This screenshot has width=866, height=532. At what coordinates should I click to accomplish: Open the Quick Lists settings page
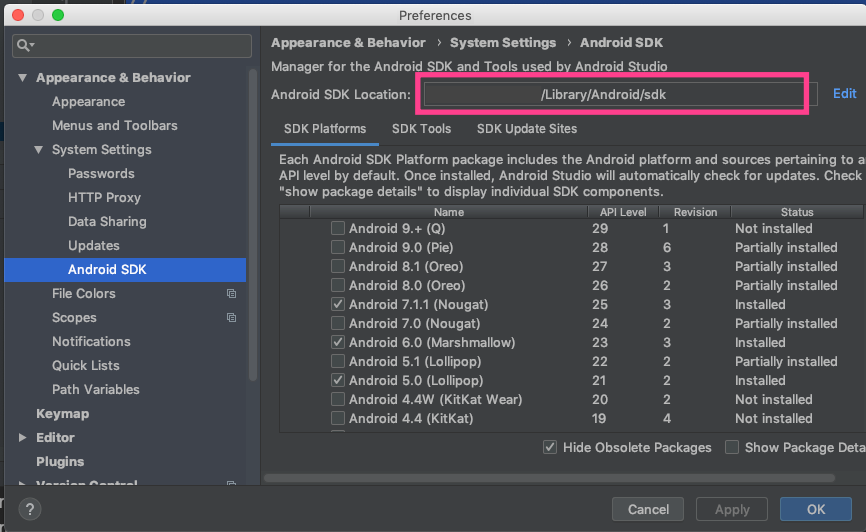pos(86,366)
